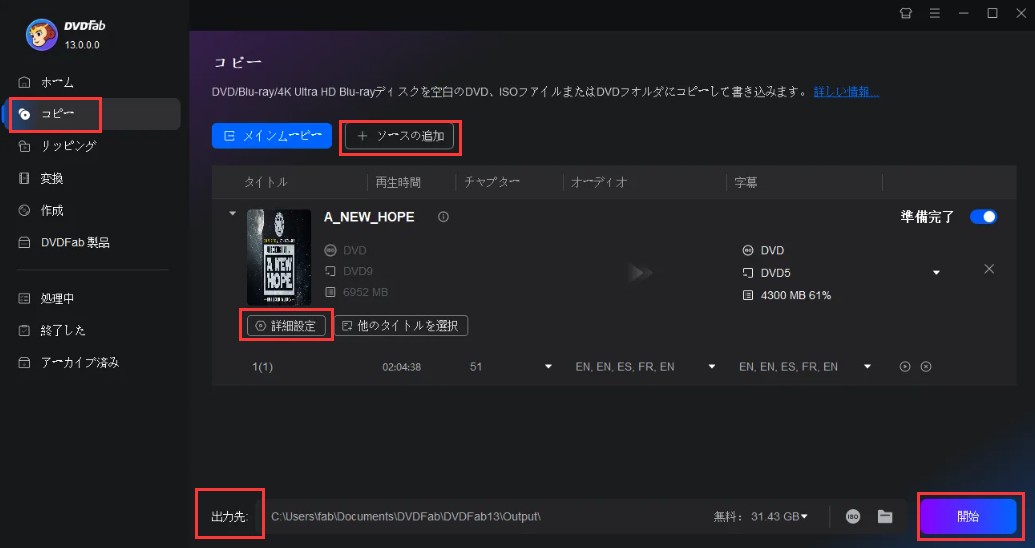
Task: Click the source DVD9 label
Action: coord(358,271)
